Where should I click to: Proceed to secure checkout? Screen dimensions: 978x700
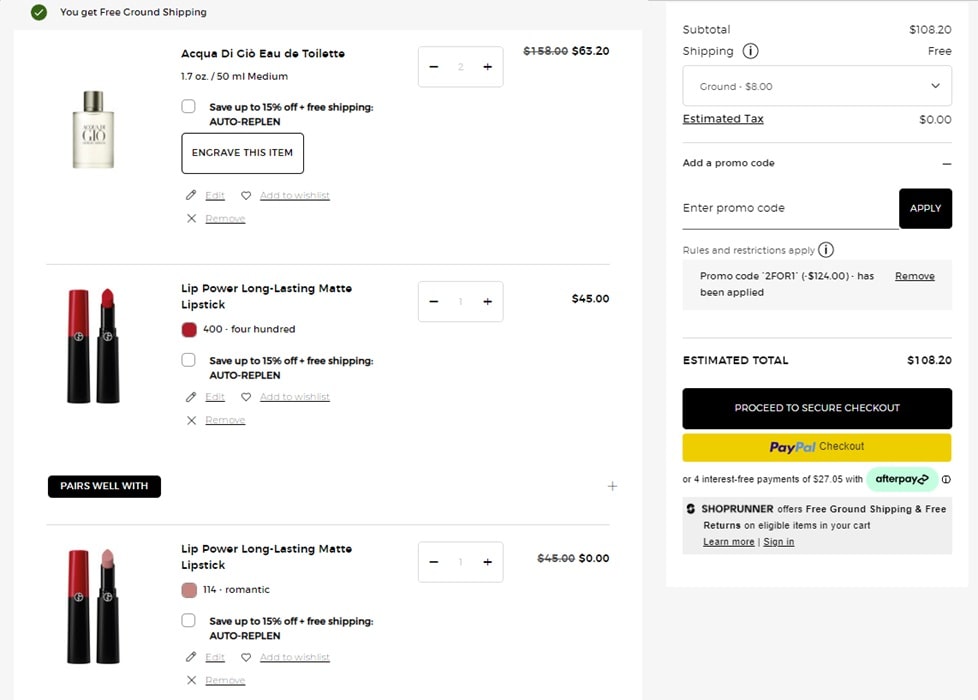tap(817, 408)
